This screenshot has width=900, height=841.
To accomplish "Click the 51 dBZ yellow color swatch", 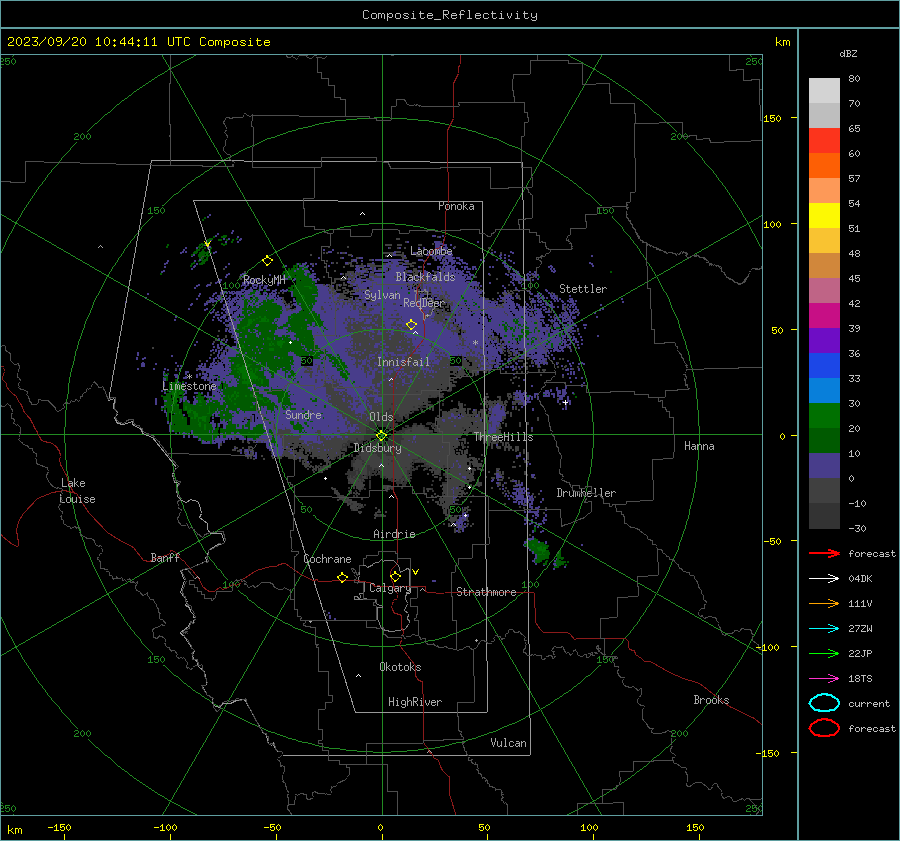I will (x=824, y=215).
